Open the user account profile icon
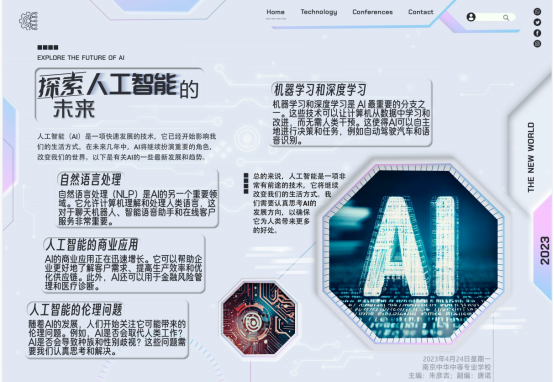This screenshot has height=382, width=554. (471, 17)
